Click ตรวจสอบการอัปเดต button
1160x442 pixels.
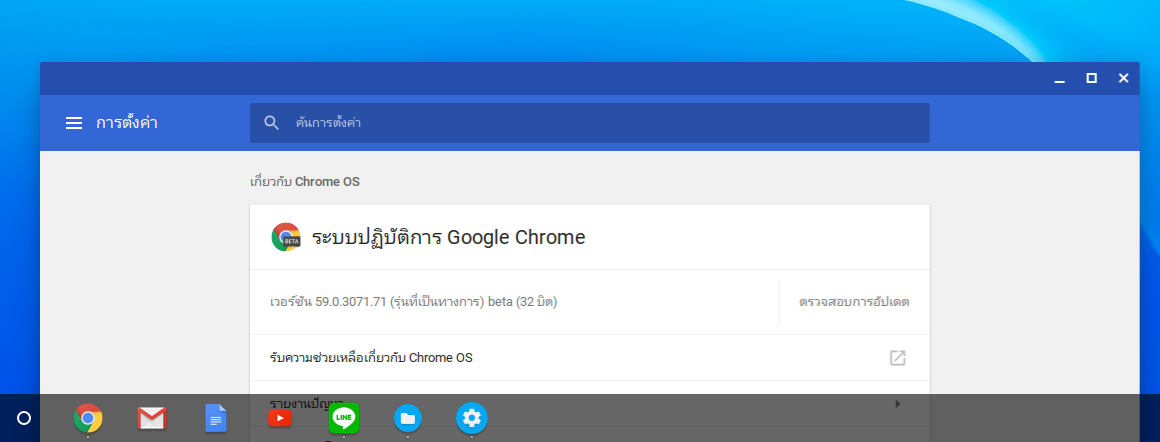[x=854, y=302]
